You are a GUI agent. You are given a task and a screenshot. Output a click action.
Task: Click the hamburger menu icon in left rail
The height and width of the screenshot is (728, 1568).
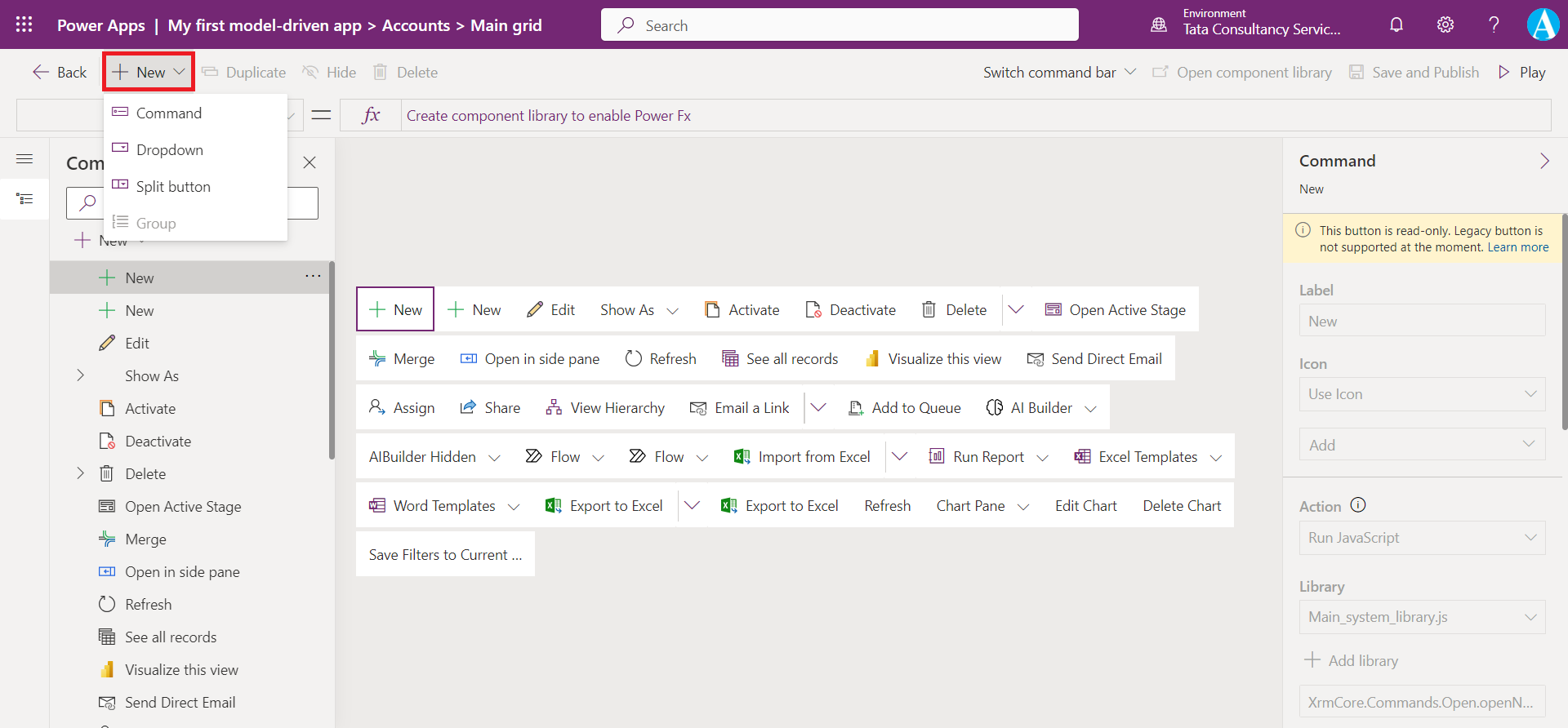coord(24,159)
